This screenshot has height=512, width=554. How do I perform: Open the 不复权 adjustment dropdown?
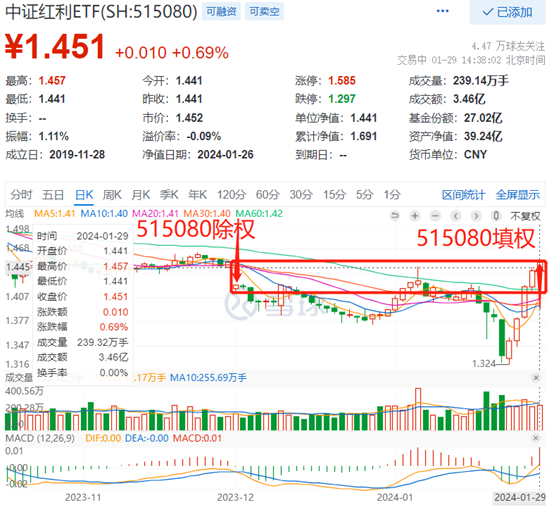coord(525,216)
